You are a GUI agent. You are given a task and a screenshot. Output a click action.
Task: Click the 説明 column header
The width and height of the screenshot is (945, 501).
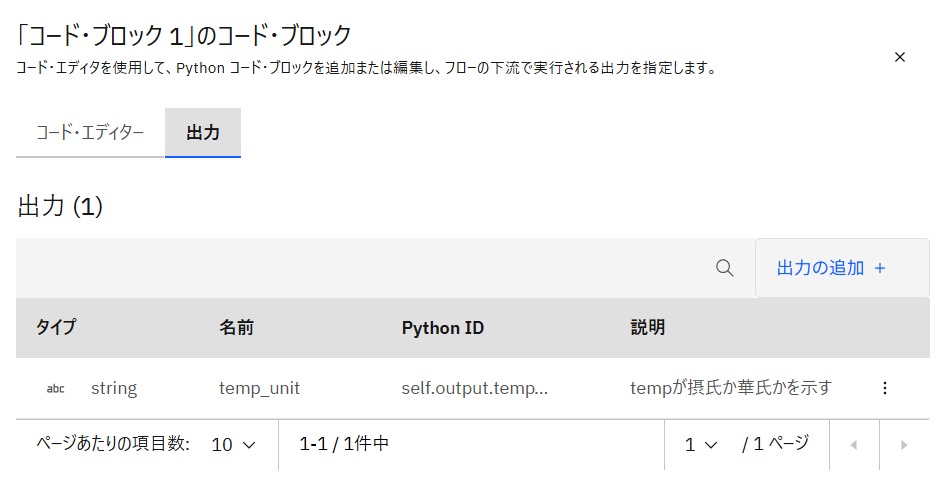point(648,328)
